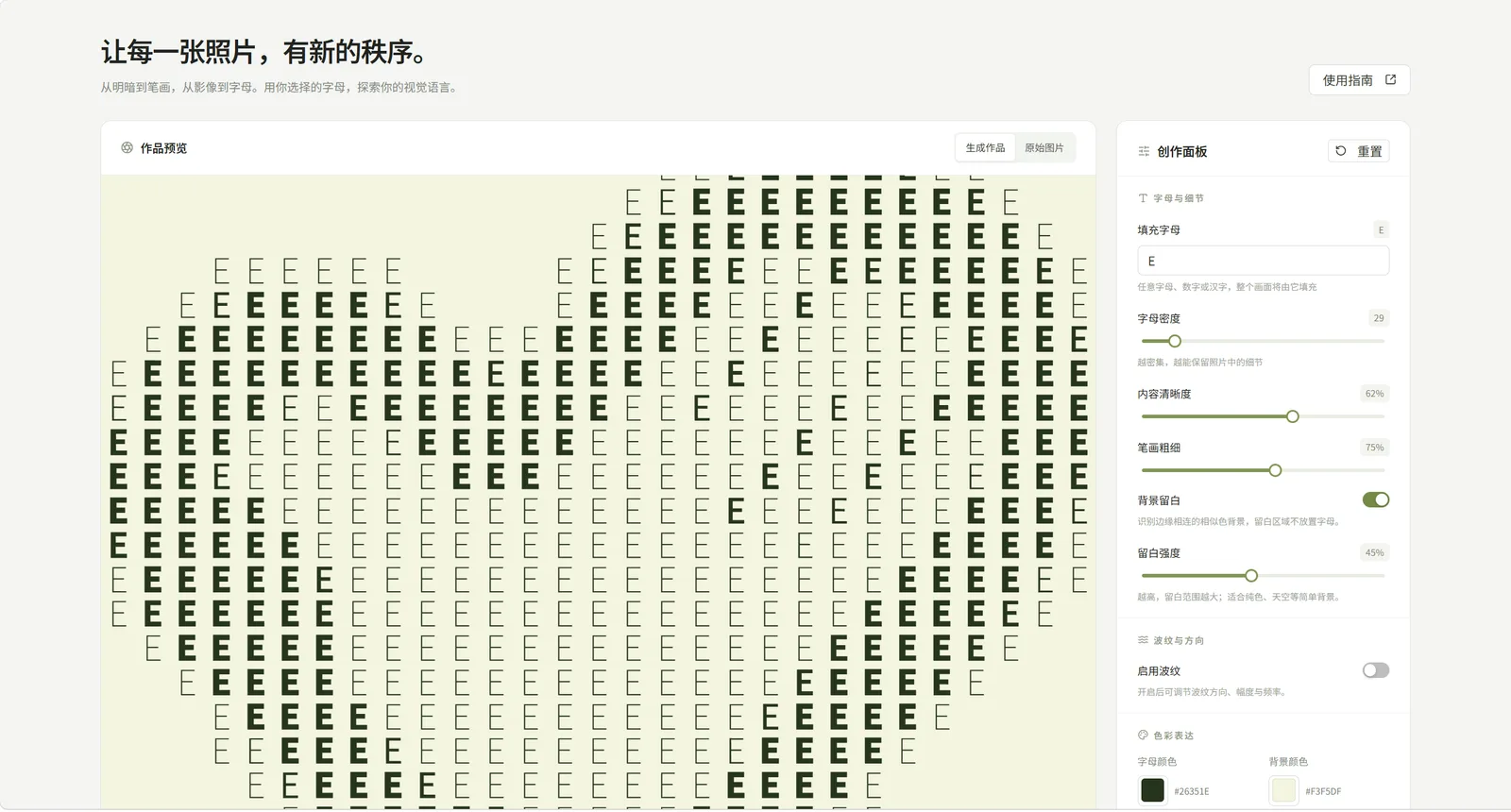Enable the 启用波纹 switch

click(x=1376, y=670)
